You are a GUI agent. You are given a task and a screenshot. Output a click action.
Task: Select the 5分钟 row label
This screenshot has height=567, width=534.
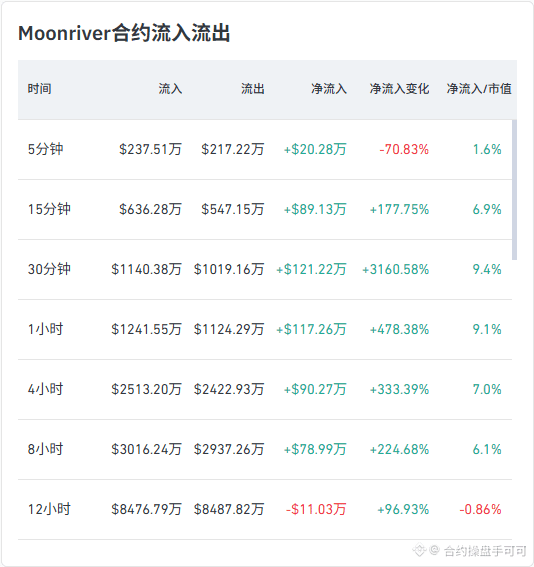pyautogui.click(x=46, y=149)
